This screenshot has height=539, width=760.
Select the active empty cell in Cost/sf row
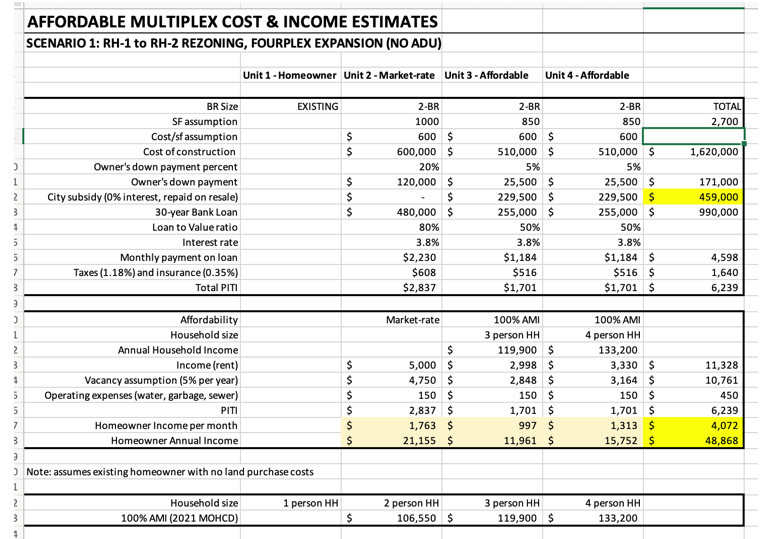[x=694, y=136]
